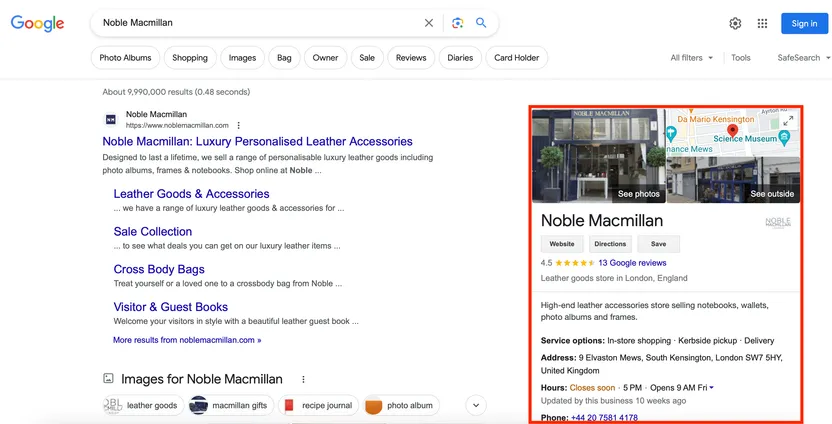
Task: Open Leather Goods & Accessories sitelink
Action: pos(192,194)
